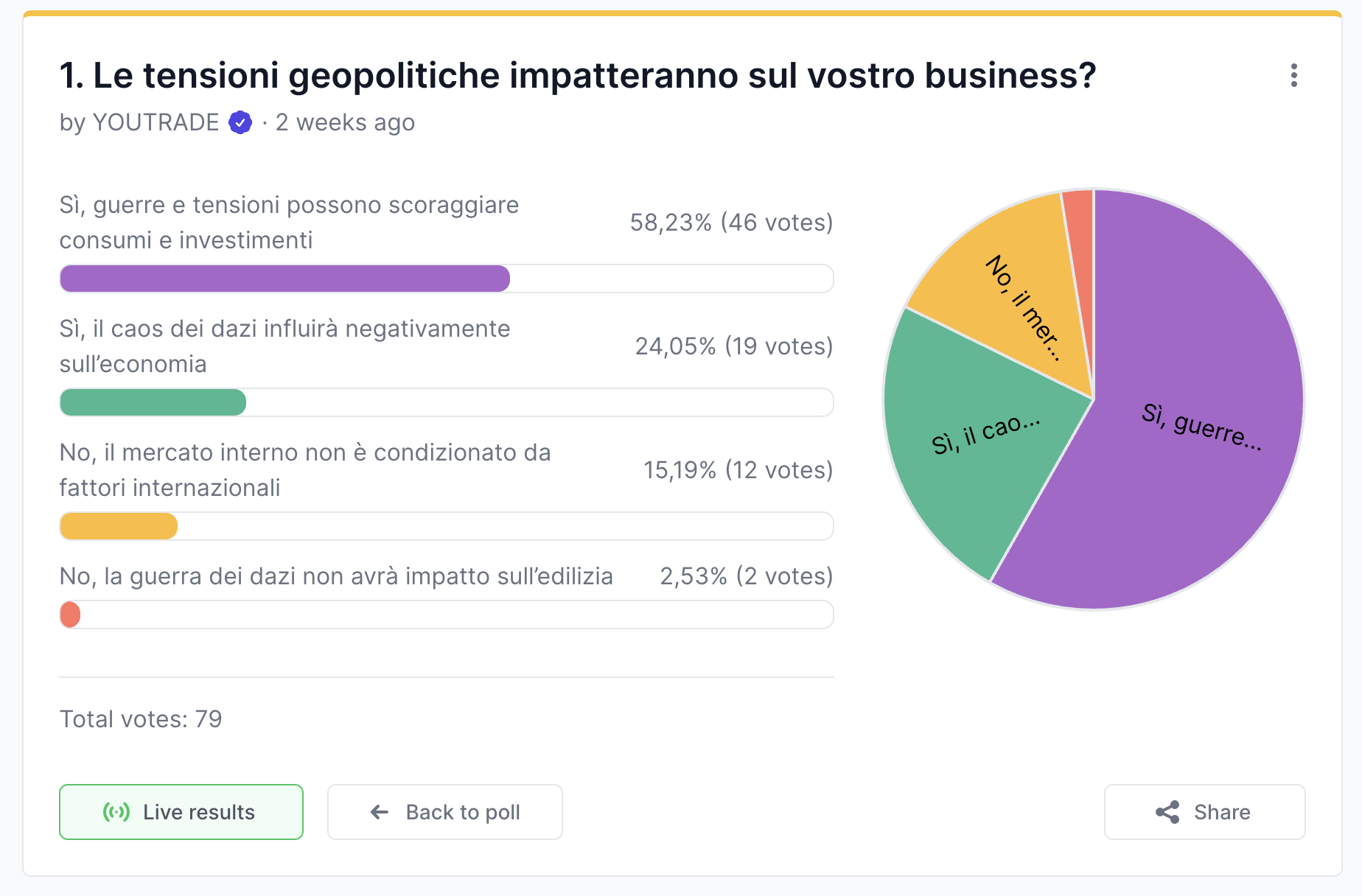Click the green progress bar
The height and width of the screenshot is (896, 1362).
(x=153, y=402)
